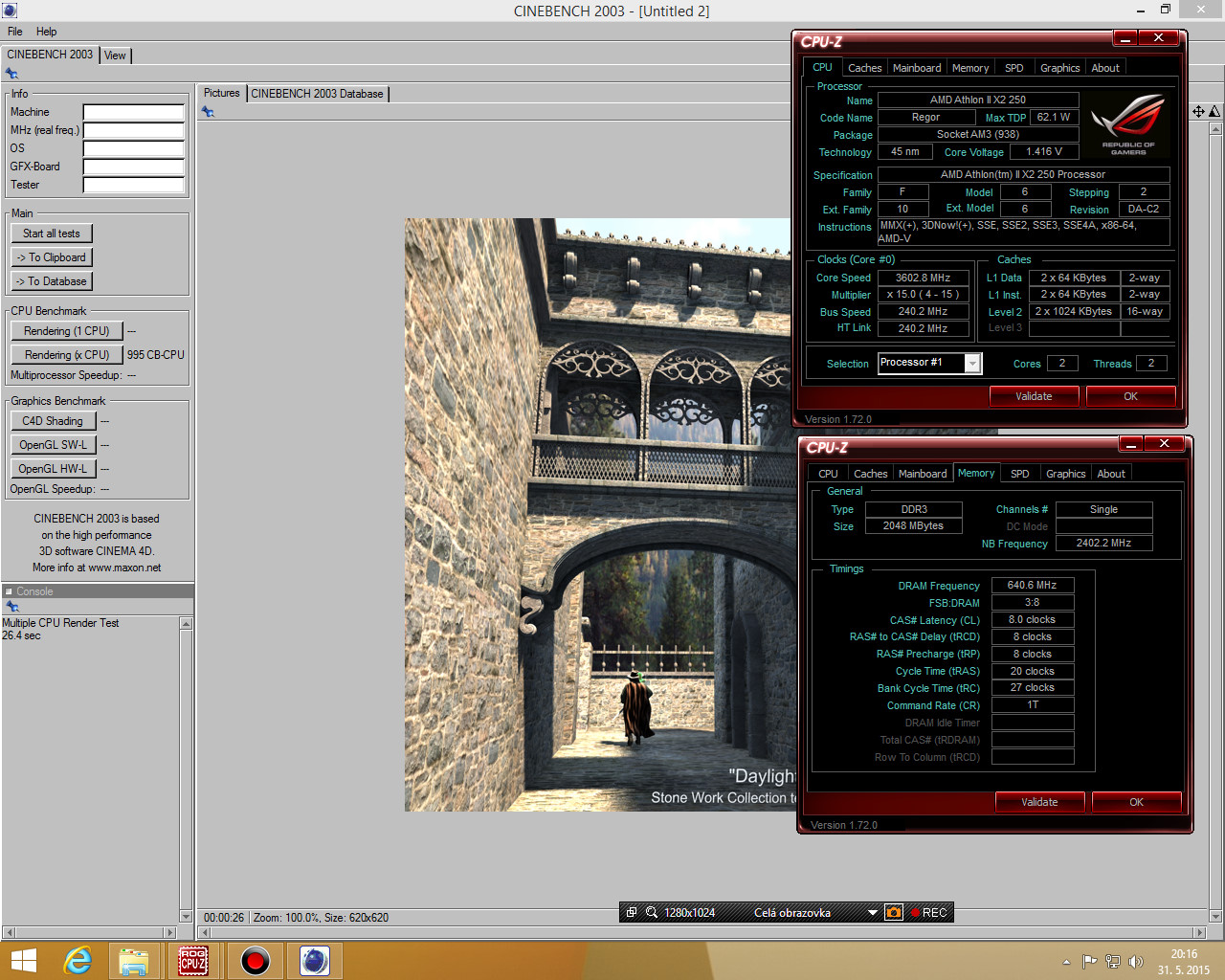Open the Windows Start button

click(23, 961)
